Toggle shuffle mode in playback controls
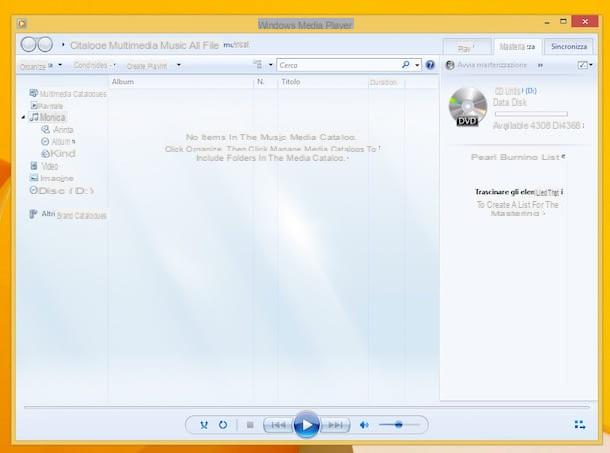This screenshot has height=453, width=610. (204, 425)
